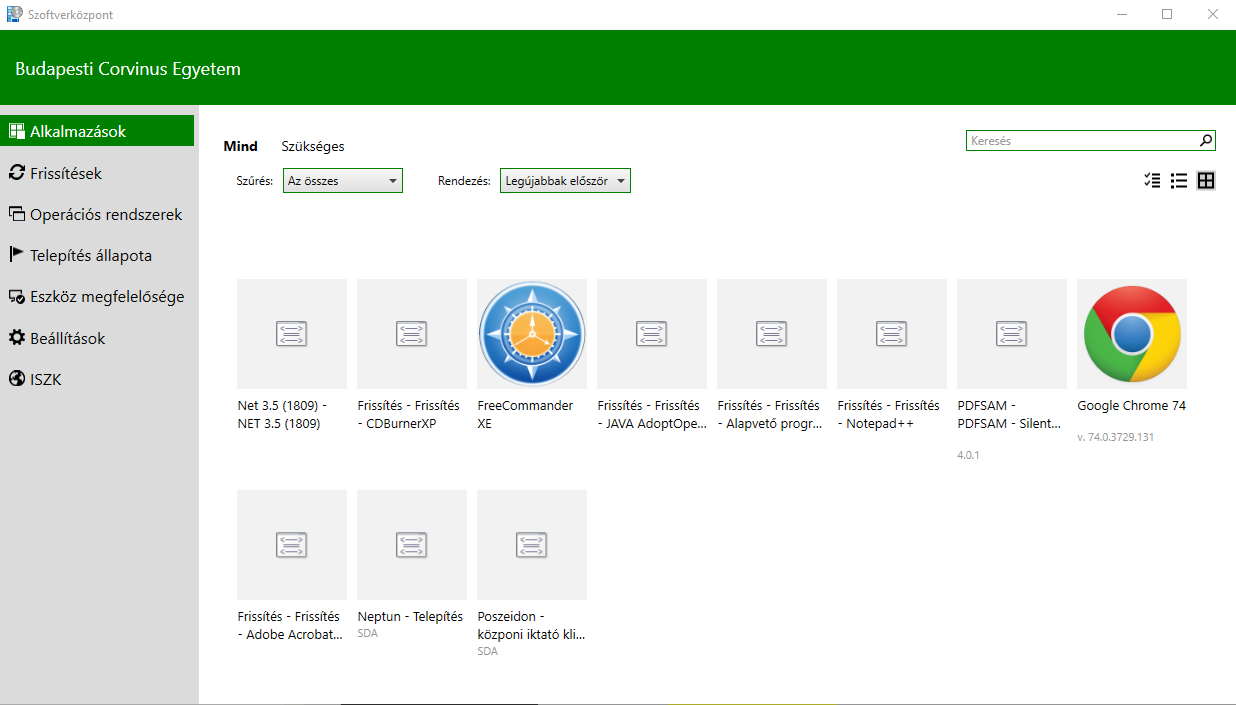Open the FreeCommander XE compass icon

coord(532,334)
